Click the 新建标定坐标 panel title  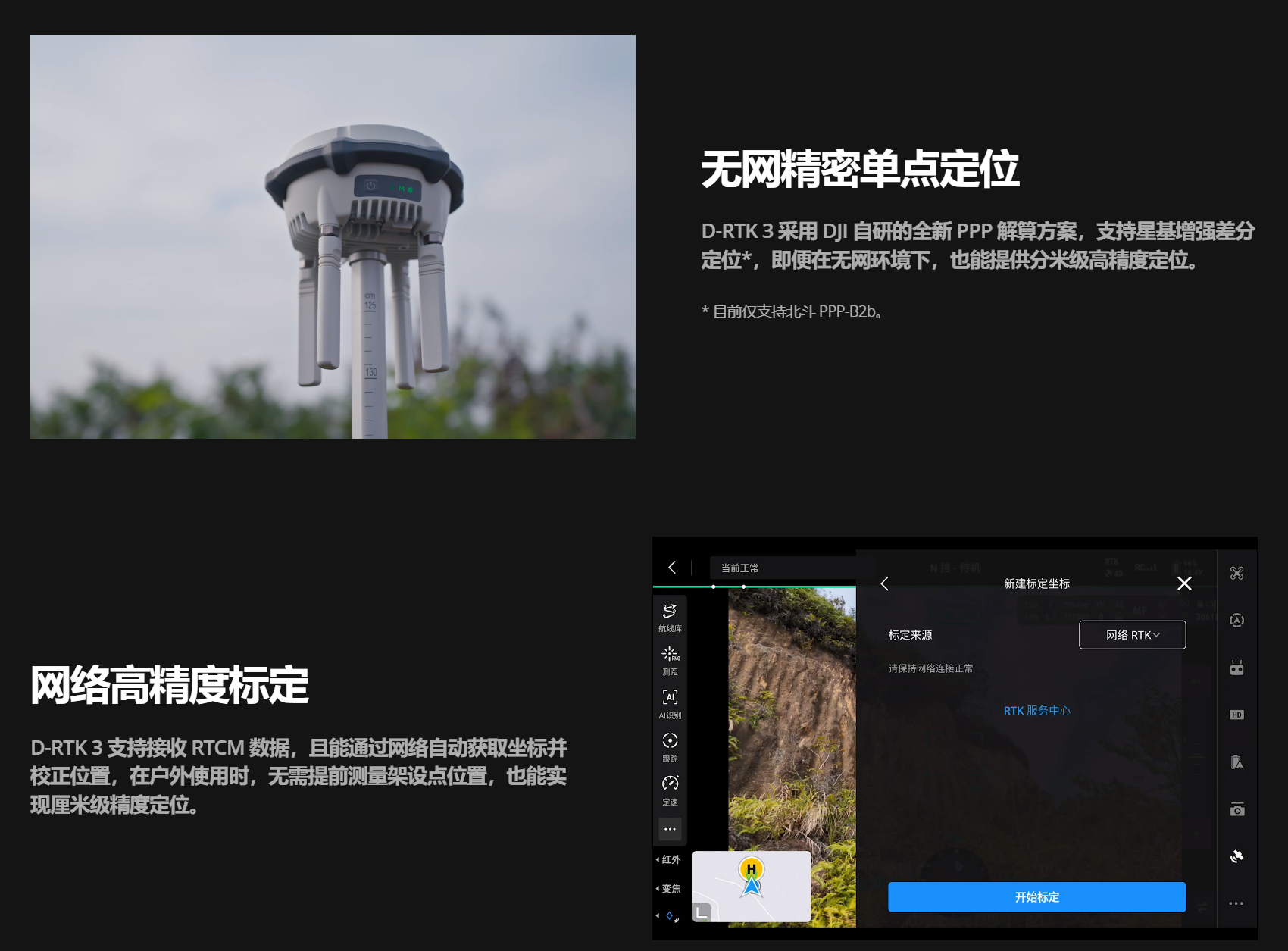click(1036, 583)
